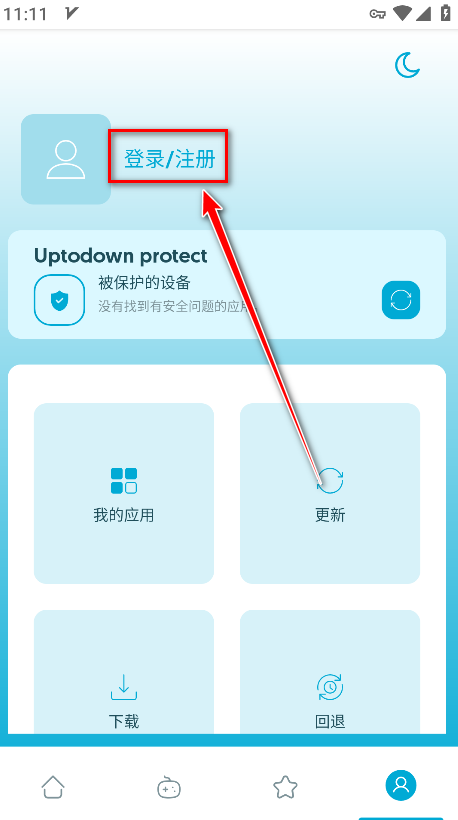This screenshot has width=458, height=820.
Task: Click the download arrow icon
Action: (x=124, y=687)
